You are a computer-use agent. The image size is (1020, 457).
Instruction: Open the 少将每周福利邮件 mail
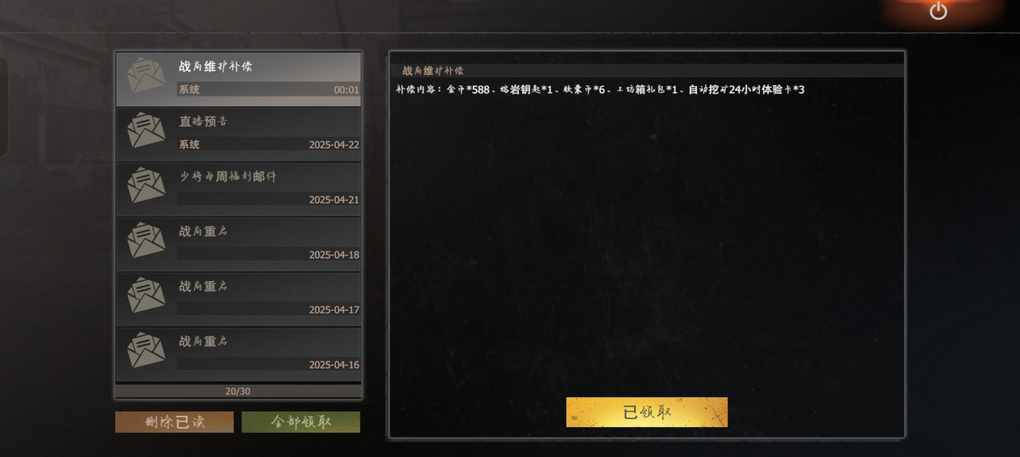(x=238, y=189)
